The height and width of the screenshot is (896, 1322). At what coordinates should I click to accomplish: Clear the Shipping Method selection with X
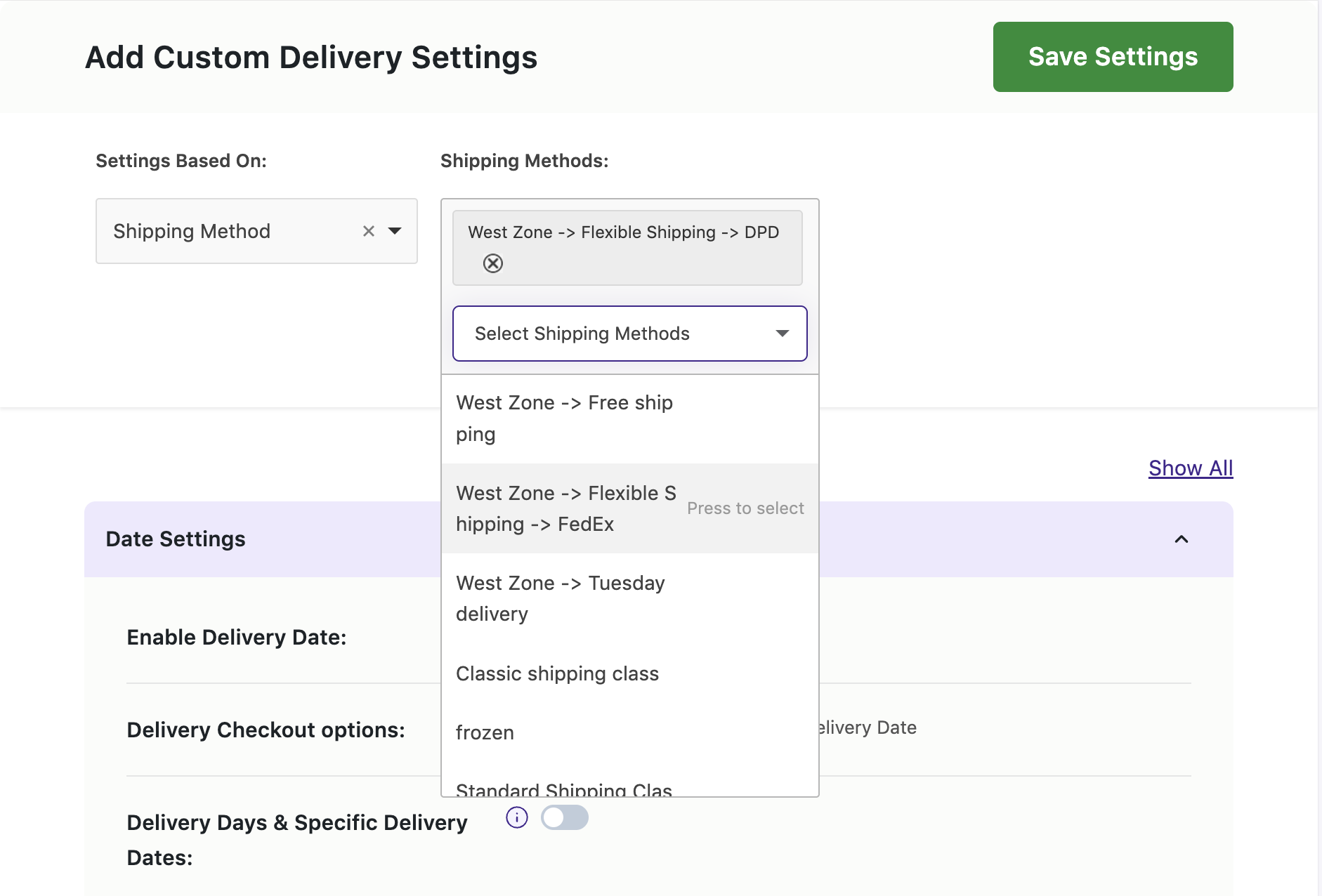point(368,231)
